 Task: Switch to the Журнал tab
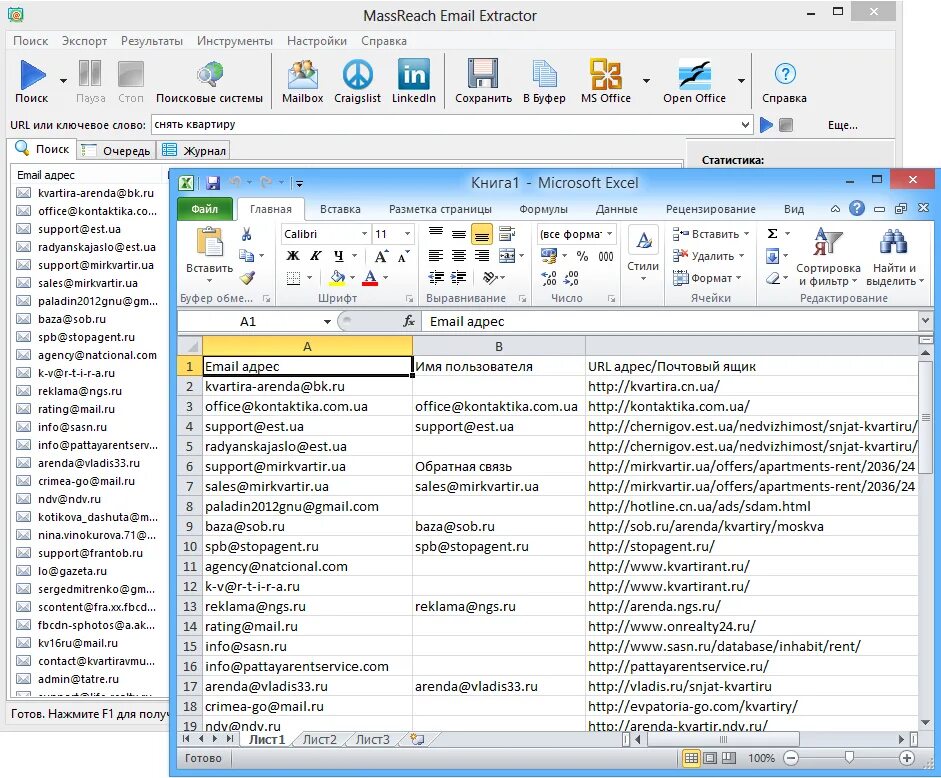point(195,150)
